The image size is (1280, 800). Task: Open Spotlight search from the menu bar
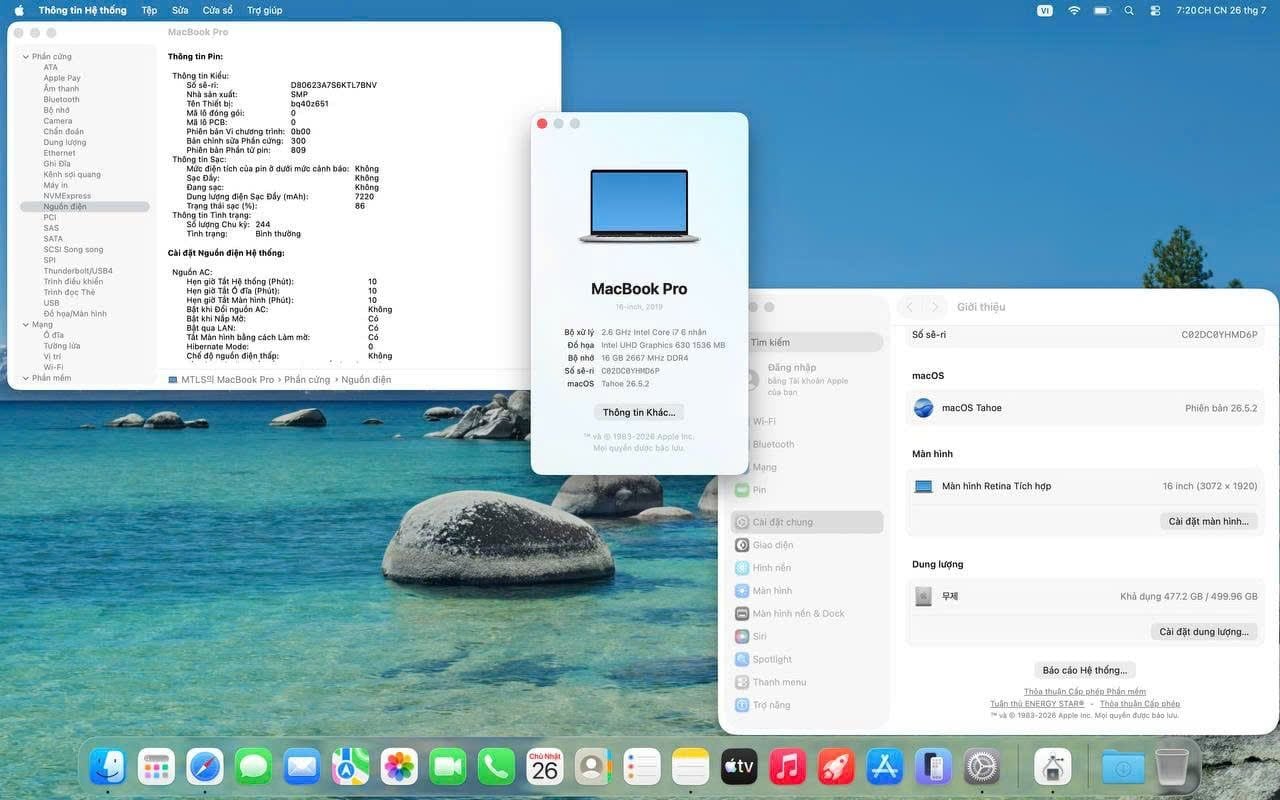[x=1129, y=10]
